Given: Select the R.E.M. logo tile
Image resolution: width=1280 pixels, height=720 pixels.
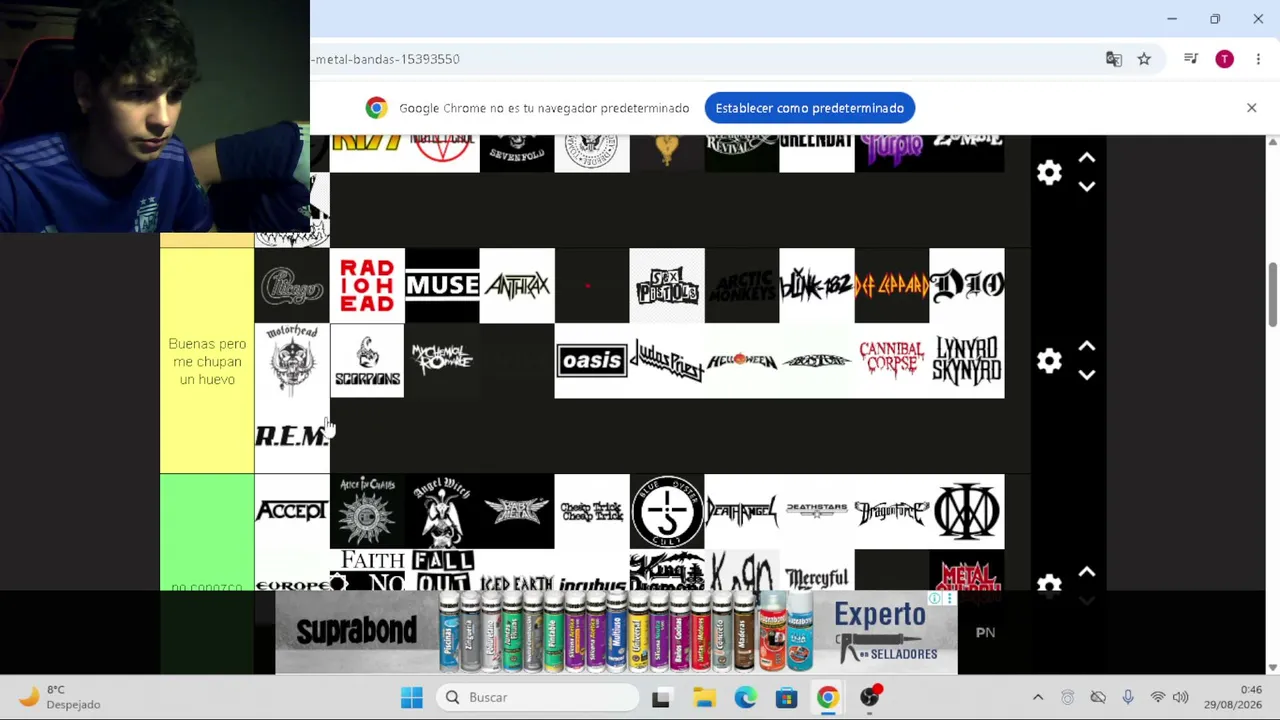Looking at the screenshot, I should coord(292,436).
